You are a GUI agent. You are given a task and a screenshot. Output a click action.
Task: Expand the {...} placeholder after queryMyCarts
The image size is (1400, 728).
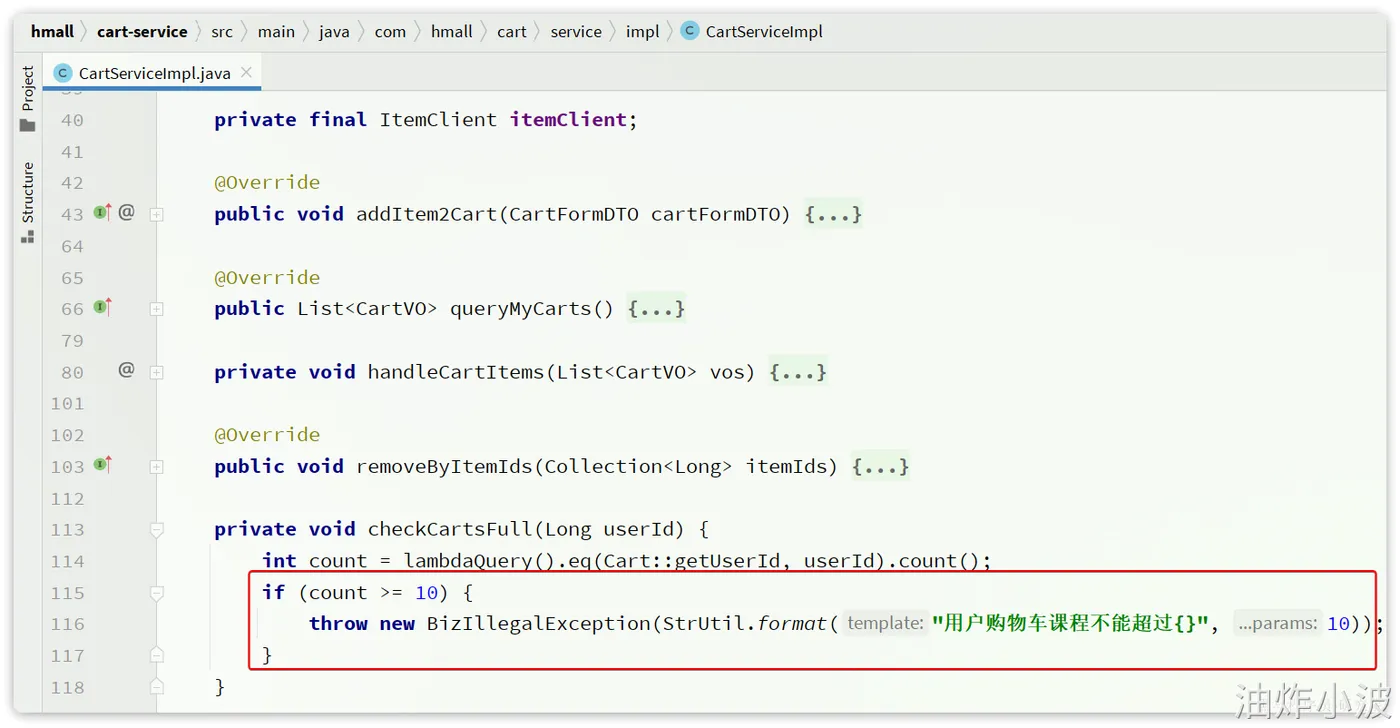(656, 309)
